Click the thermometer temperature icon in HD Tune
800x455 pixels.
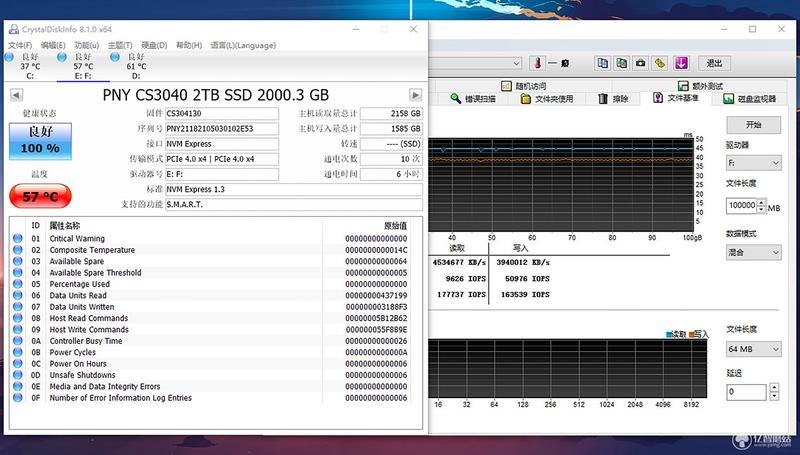click(x=537, y=63)
